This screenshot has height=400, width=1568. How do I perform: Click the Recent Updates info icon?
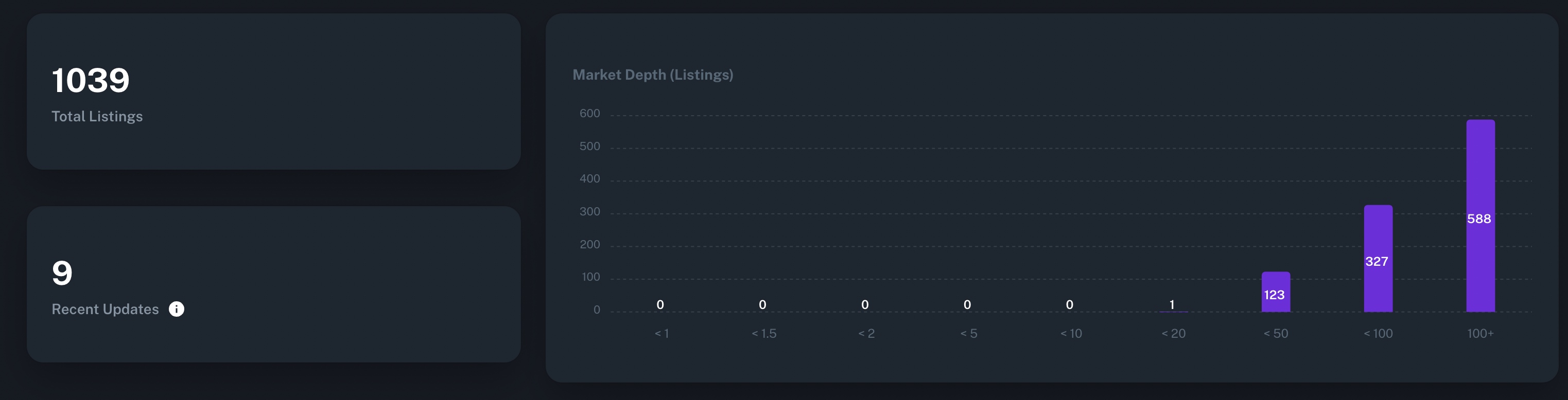click(177, 309)
